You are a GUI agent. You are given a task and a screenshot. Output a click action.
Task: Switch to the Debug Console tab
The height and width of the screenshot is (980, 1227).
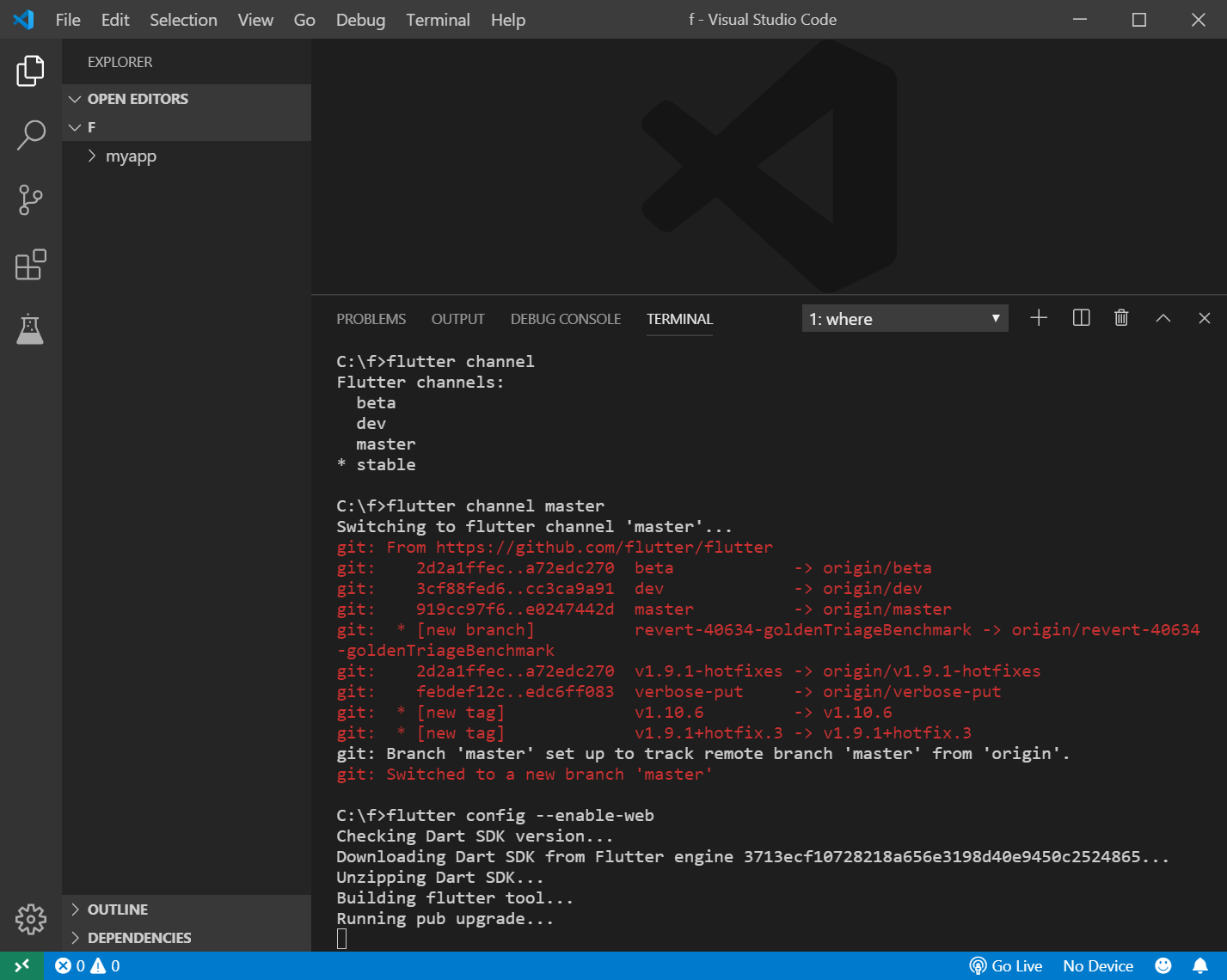(565, 319)
